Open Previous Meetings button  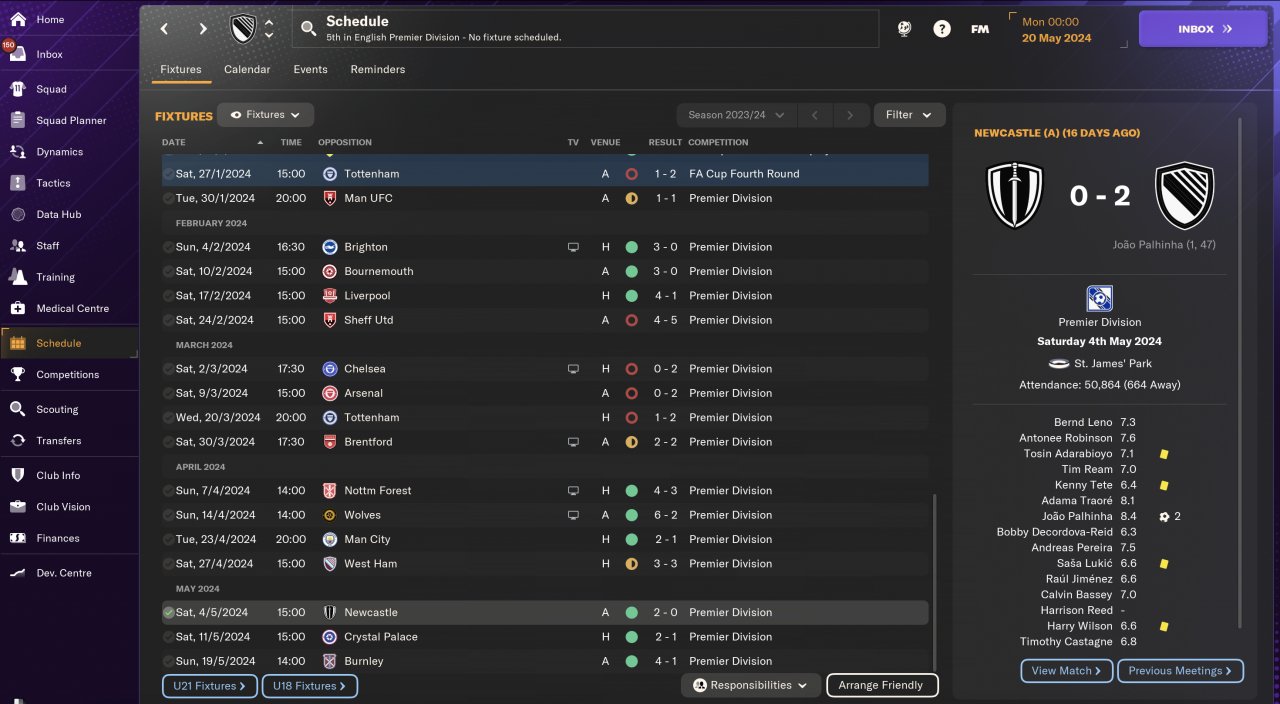[1181, 671]
